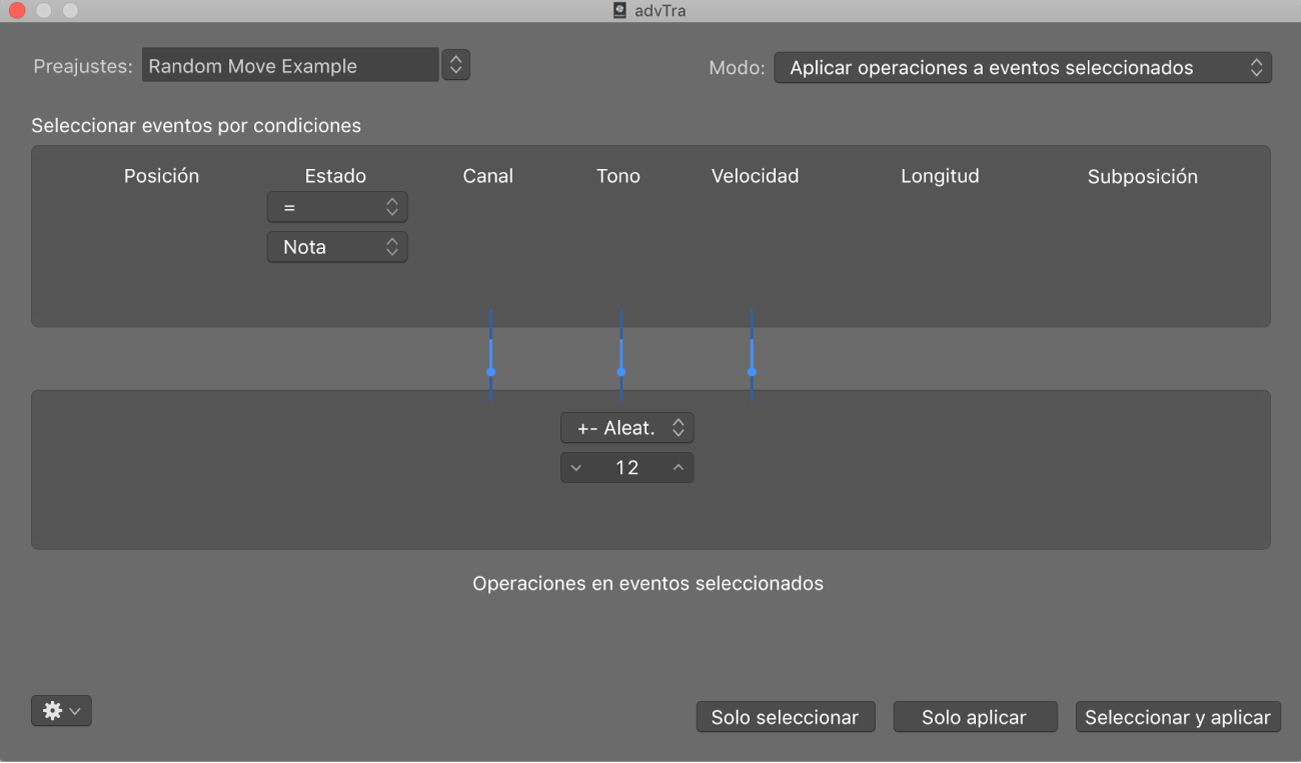Toggle the Canal condition-to-operation connection line
Viewport: 1301px width, 763px height.
tap(490, 370)
